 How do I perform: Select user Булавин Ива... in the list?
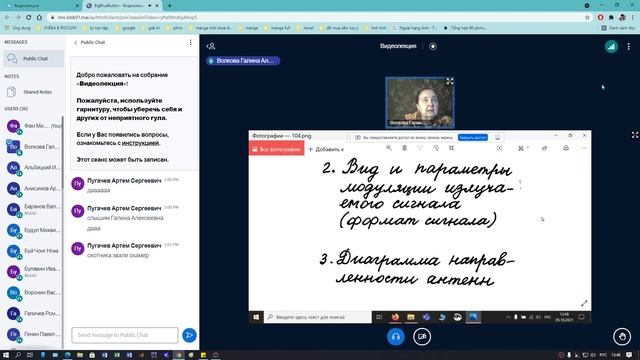pos(33,272)
